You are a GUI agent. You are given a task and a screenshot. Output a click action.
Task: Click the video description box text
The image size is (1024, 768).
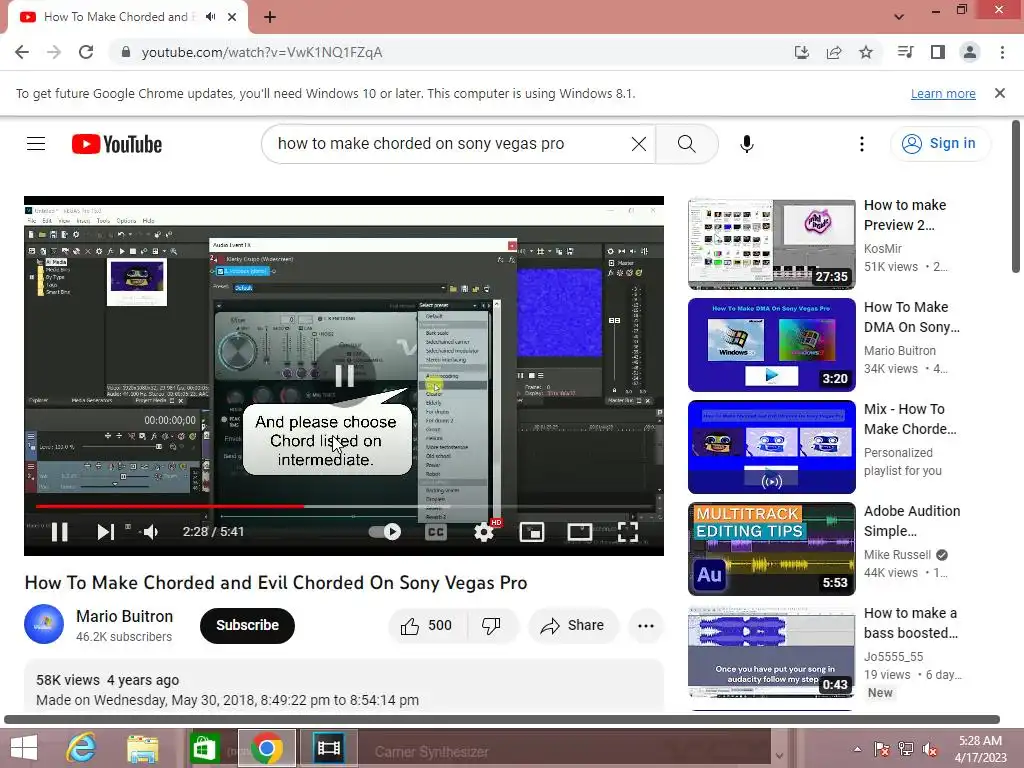[x=227, y=700]
